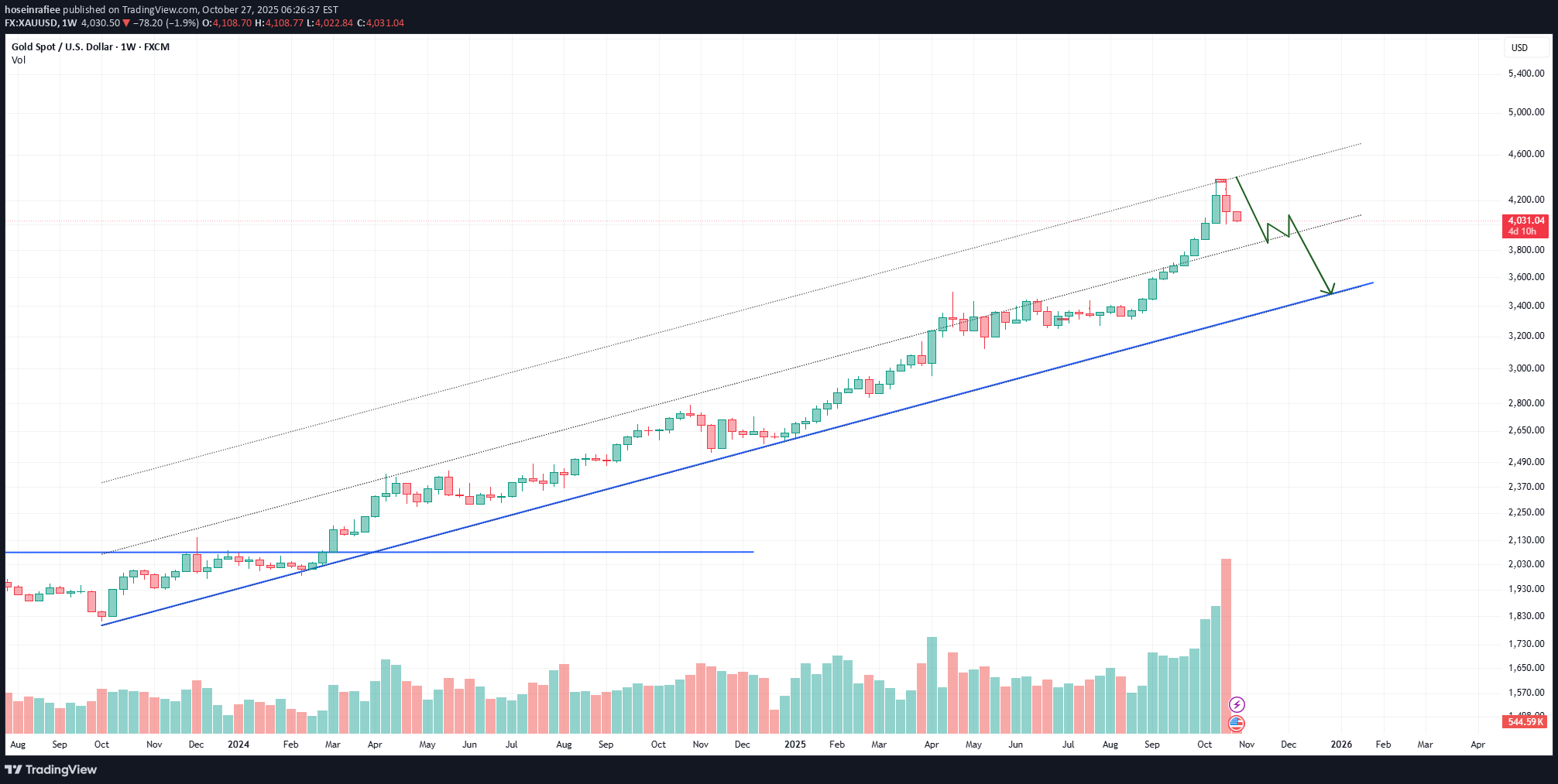Click the hoseinrafiee author name
The height and width of the screenshot is (784, 1558).
click(x=33, y=10)
